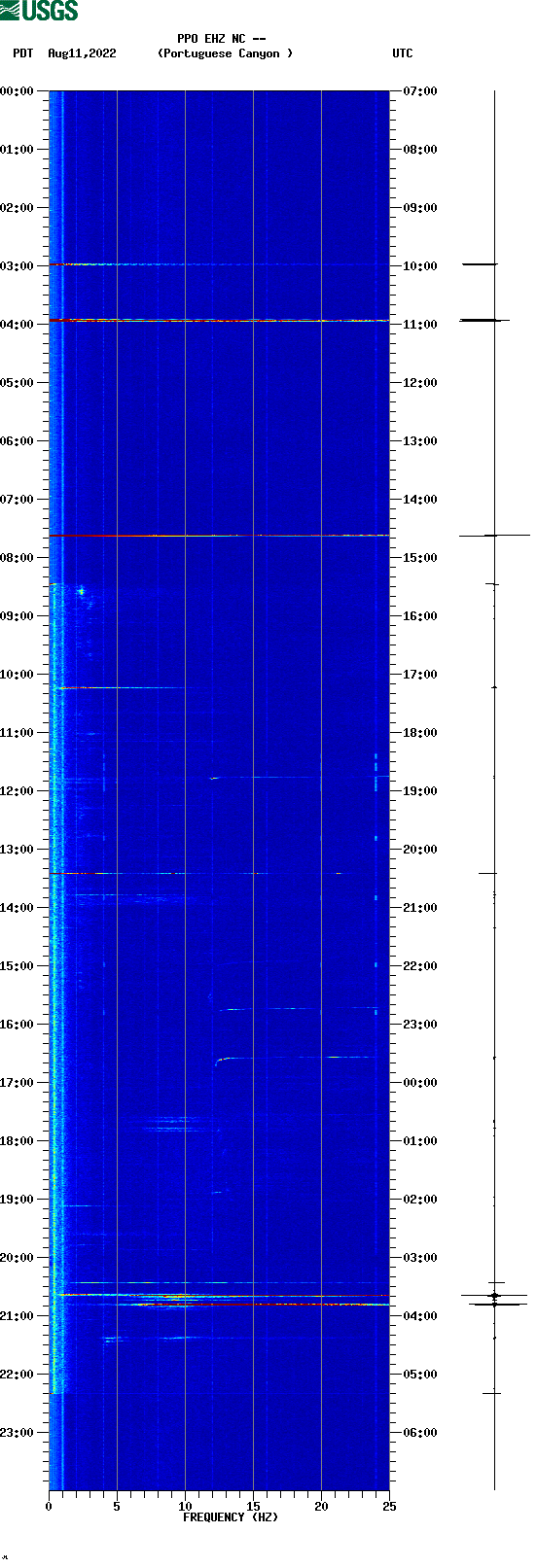Click the 11:00 UTC time label

click(x=420, y=325)
